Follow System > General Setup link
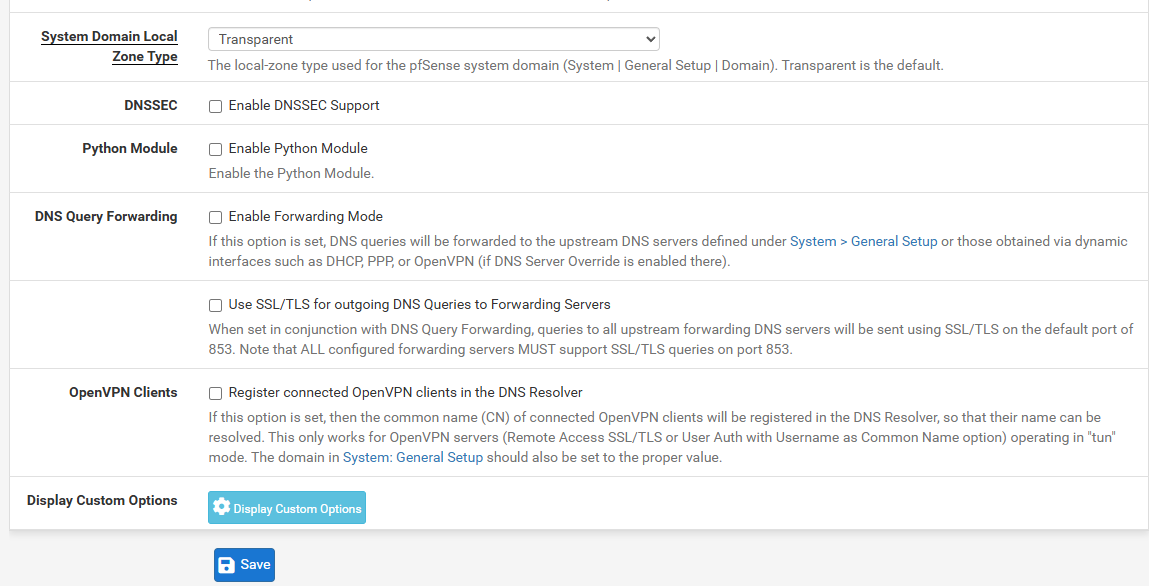 [863, 242]
